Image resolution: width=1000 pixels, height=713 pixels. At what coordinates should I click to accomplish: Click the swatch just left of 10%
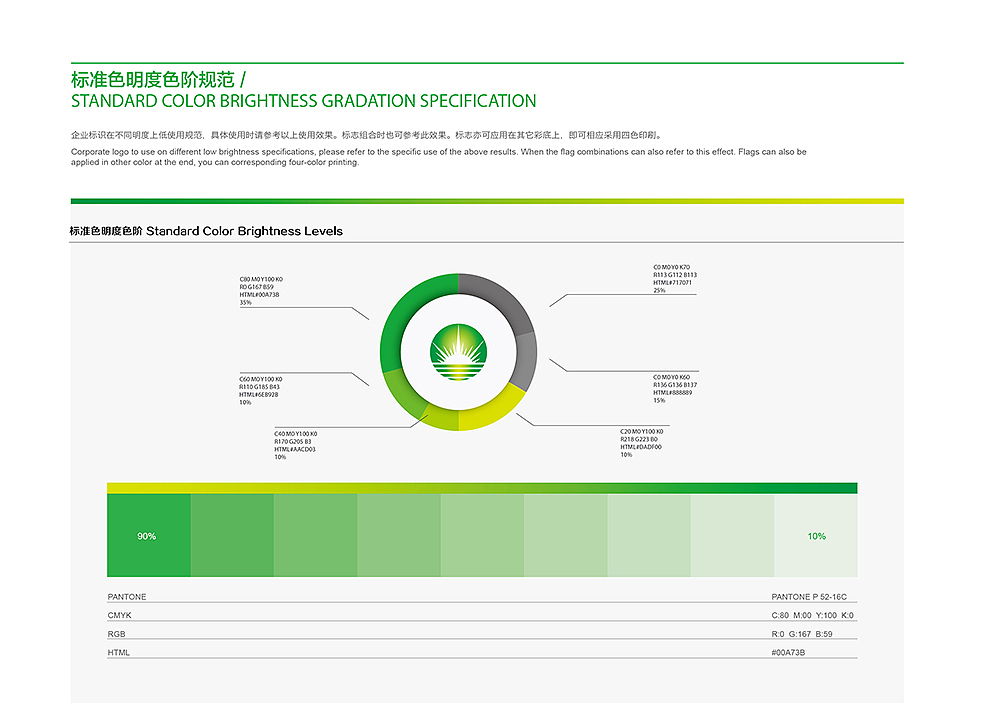[732, 535]
